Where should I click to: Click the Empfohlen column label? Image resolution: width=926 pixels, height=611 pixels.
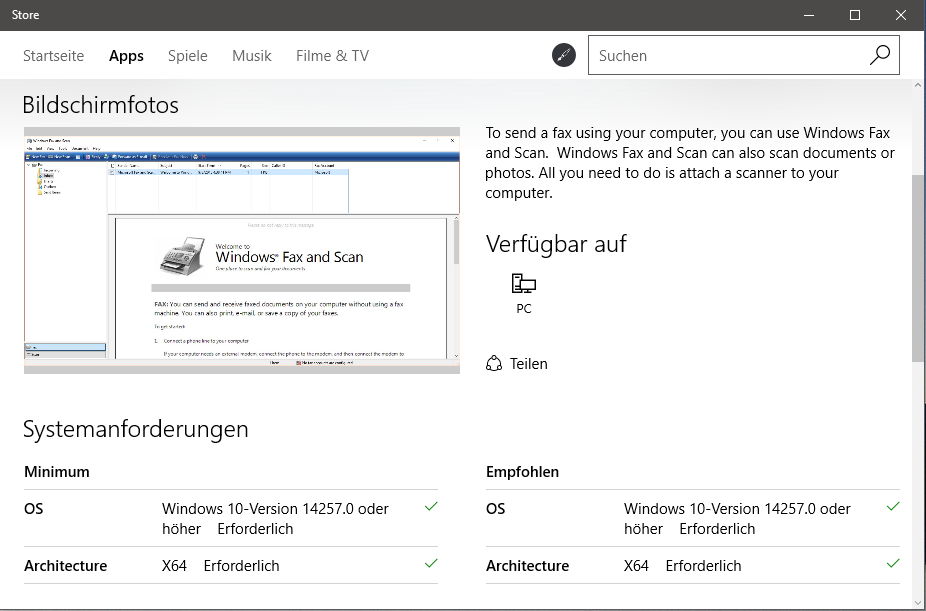(522, 472)
